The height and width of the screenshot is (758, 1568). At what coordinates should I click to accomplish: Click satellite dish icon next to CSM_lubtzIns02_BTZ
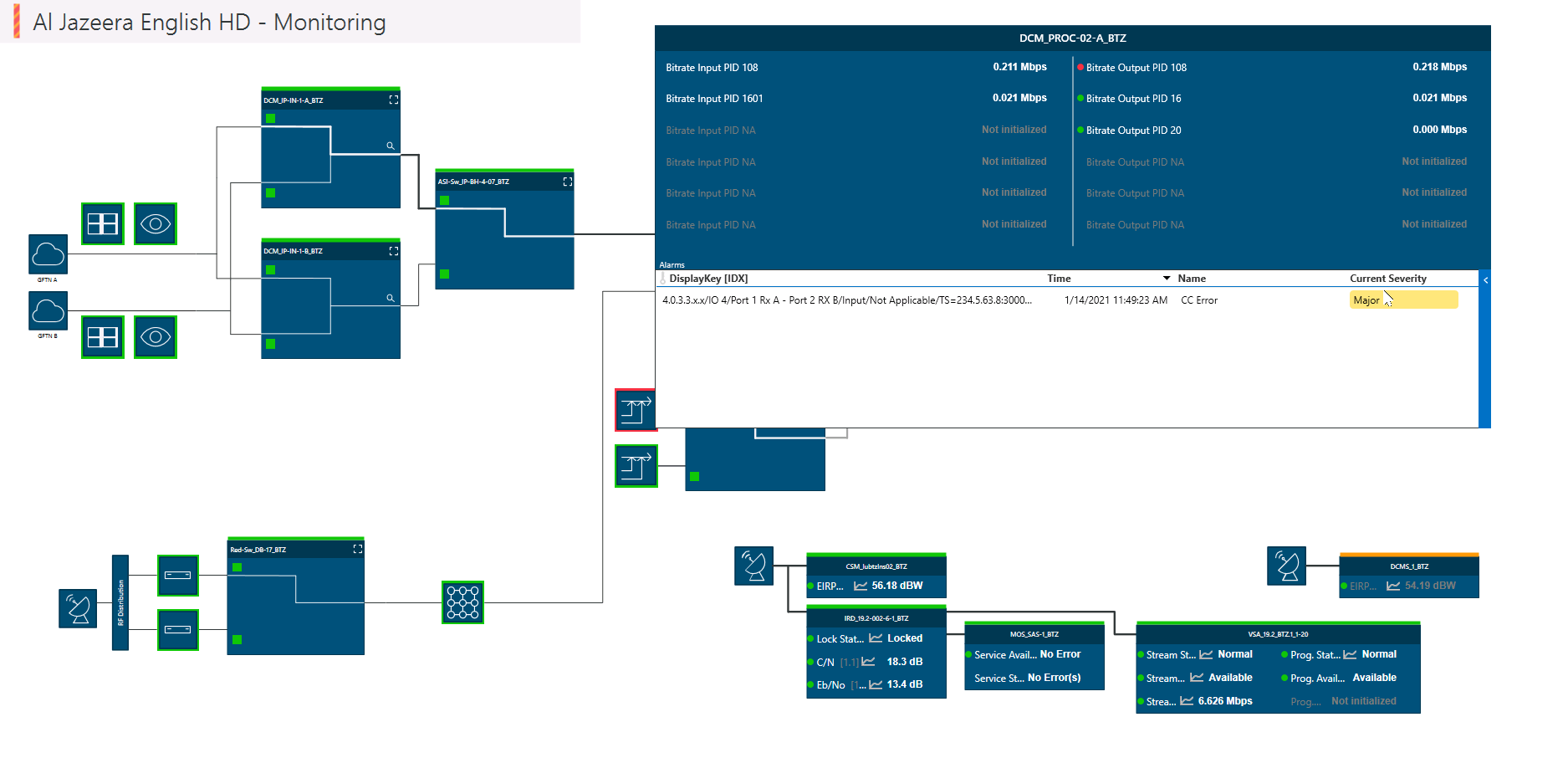coord(754,566)
